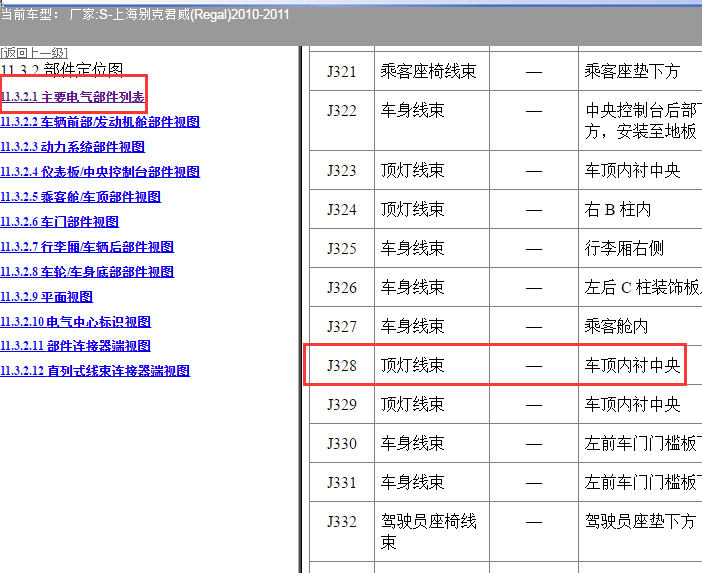Click 中央控制台后部 location in J322 row
This screenshot has width=702, height=573.
tap(643, 121)
